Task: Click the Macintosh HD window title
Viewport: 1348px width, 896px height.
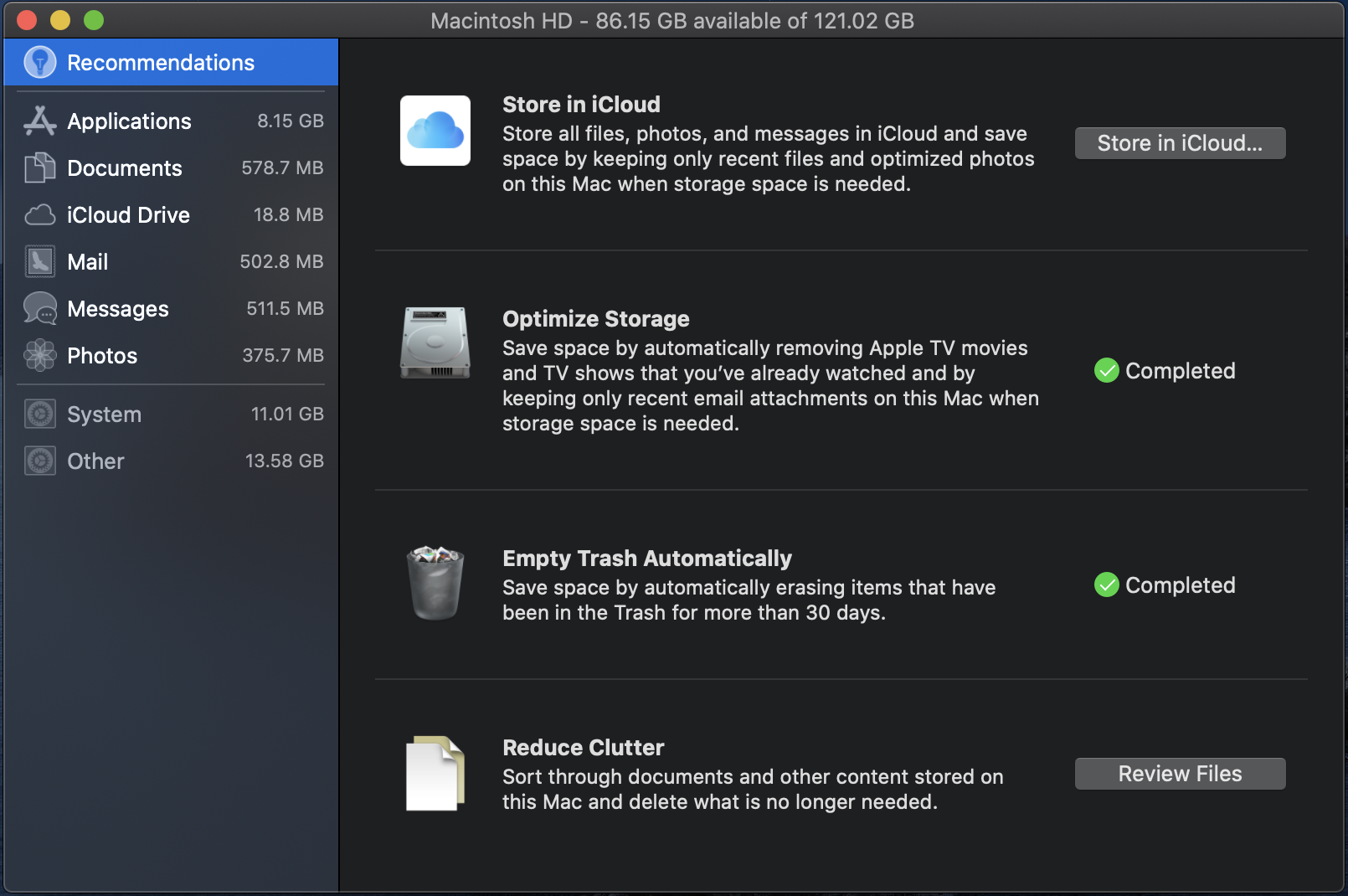Action: click(672, 20)
